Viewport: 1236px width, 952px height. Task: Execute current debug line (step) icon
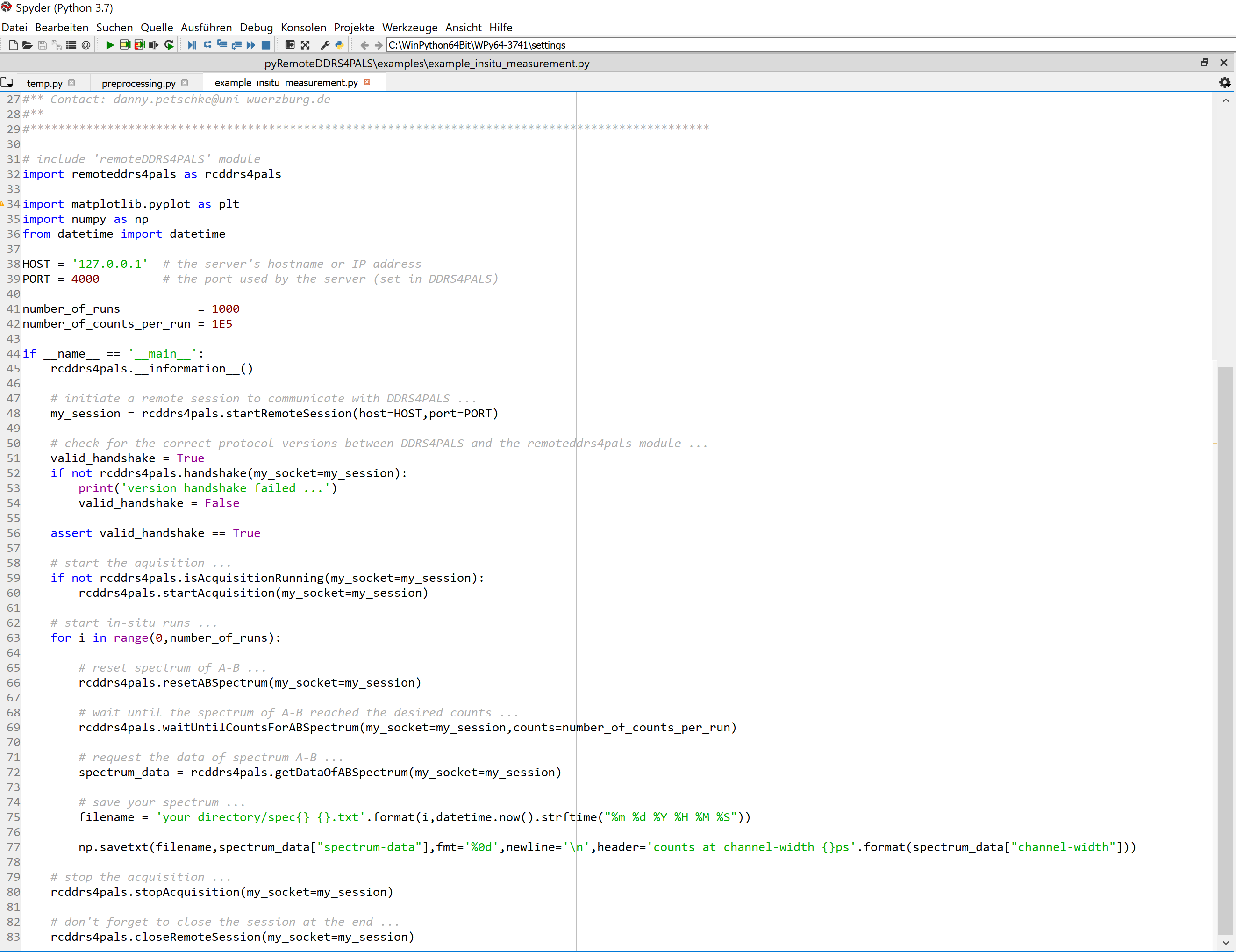[207, 45]
